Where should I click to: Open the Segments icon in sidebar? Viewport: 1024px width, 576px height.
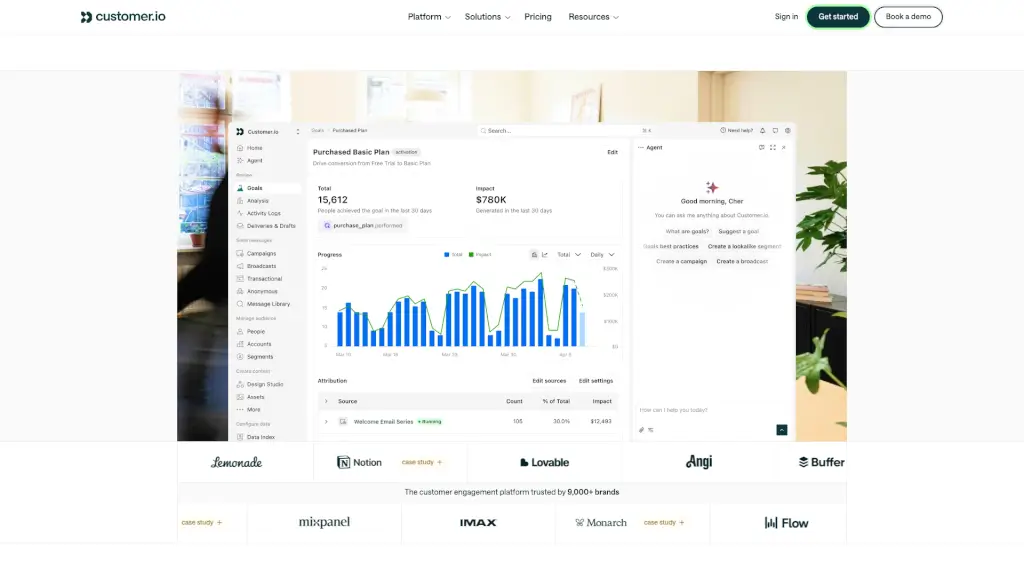click(240, 357)
